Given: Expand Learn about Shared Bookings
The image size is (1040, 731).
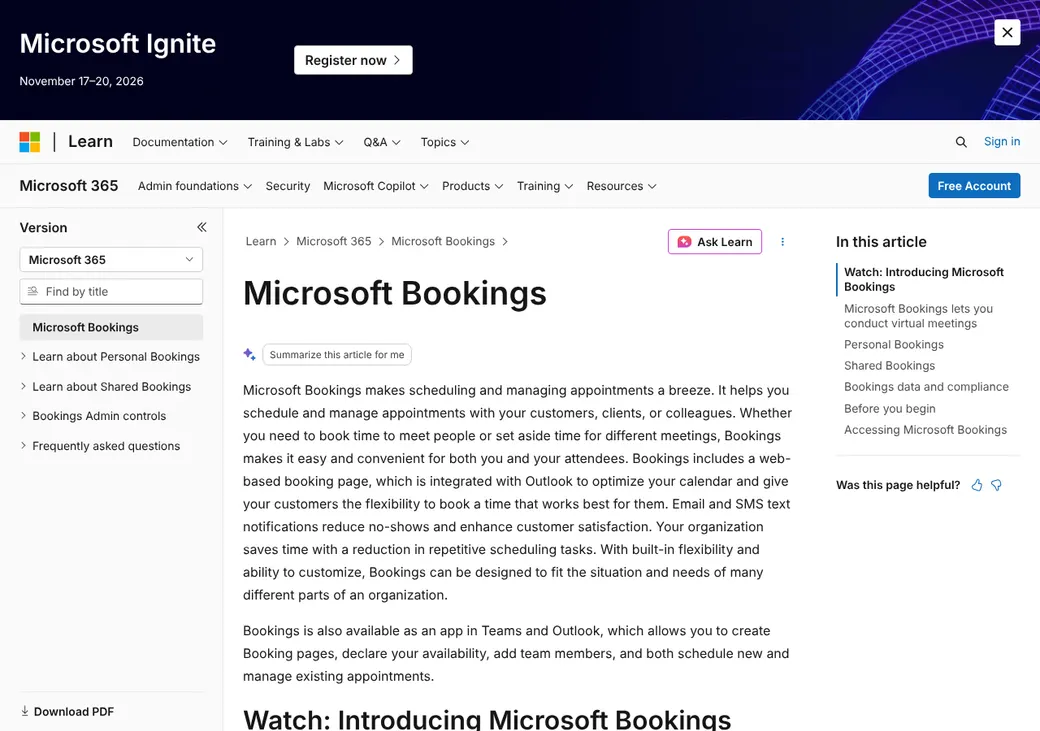Looking at the screenshot, I should point(106,387).
